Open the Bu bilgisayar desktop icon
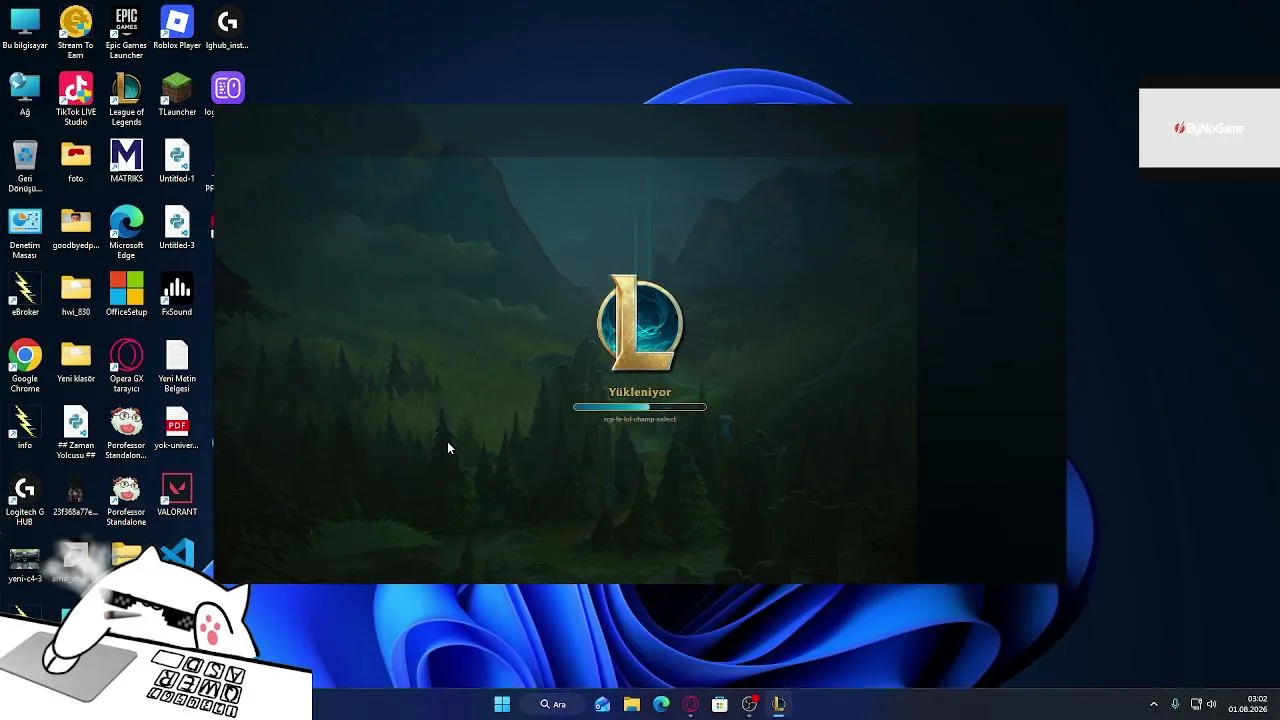 click(x=25, y=29)
